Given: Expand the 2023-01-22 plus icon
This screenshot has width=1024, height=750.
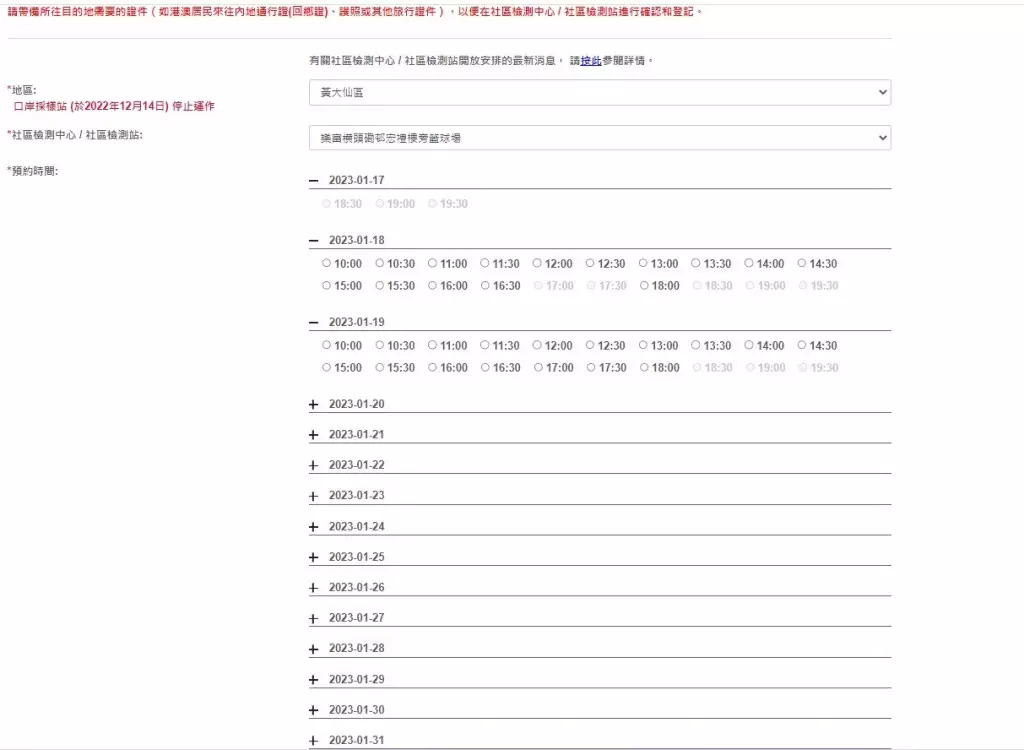Looking at the screenshot, I should tap(314, 466).
